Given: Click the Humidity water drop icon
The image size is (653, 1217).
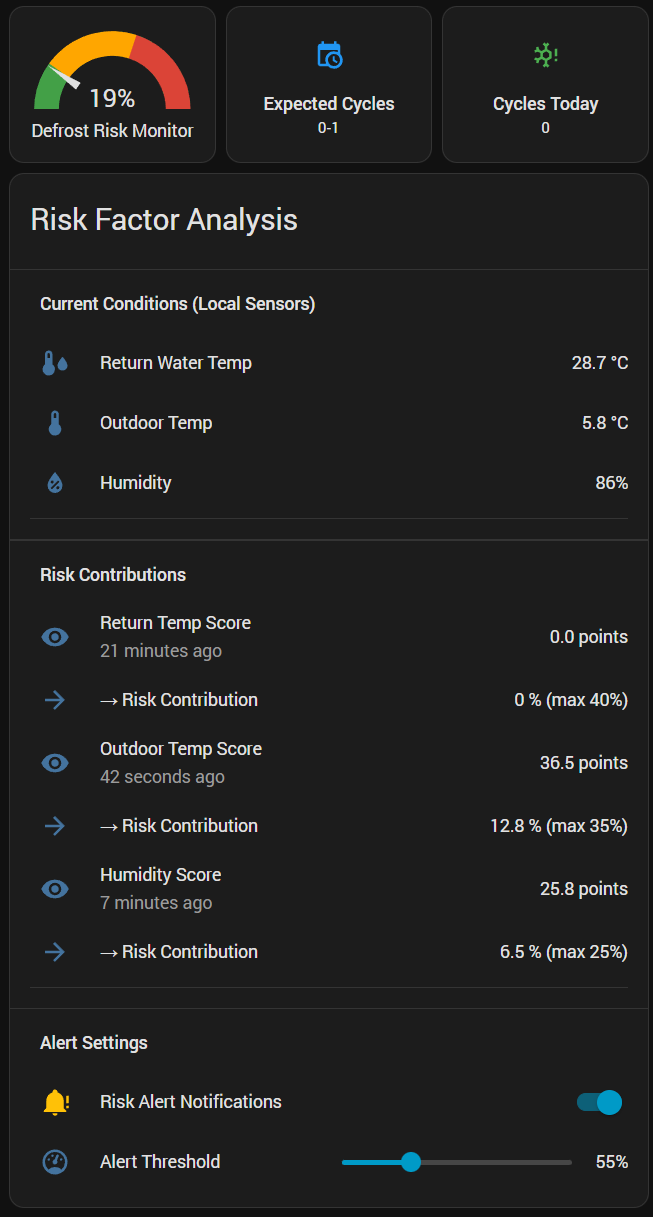Looking at the screenshot, I should click(55, 483).
